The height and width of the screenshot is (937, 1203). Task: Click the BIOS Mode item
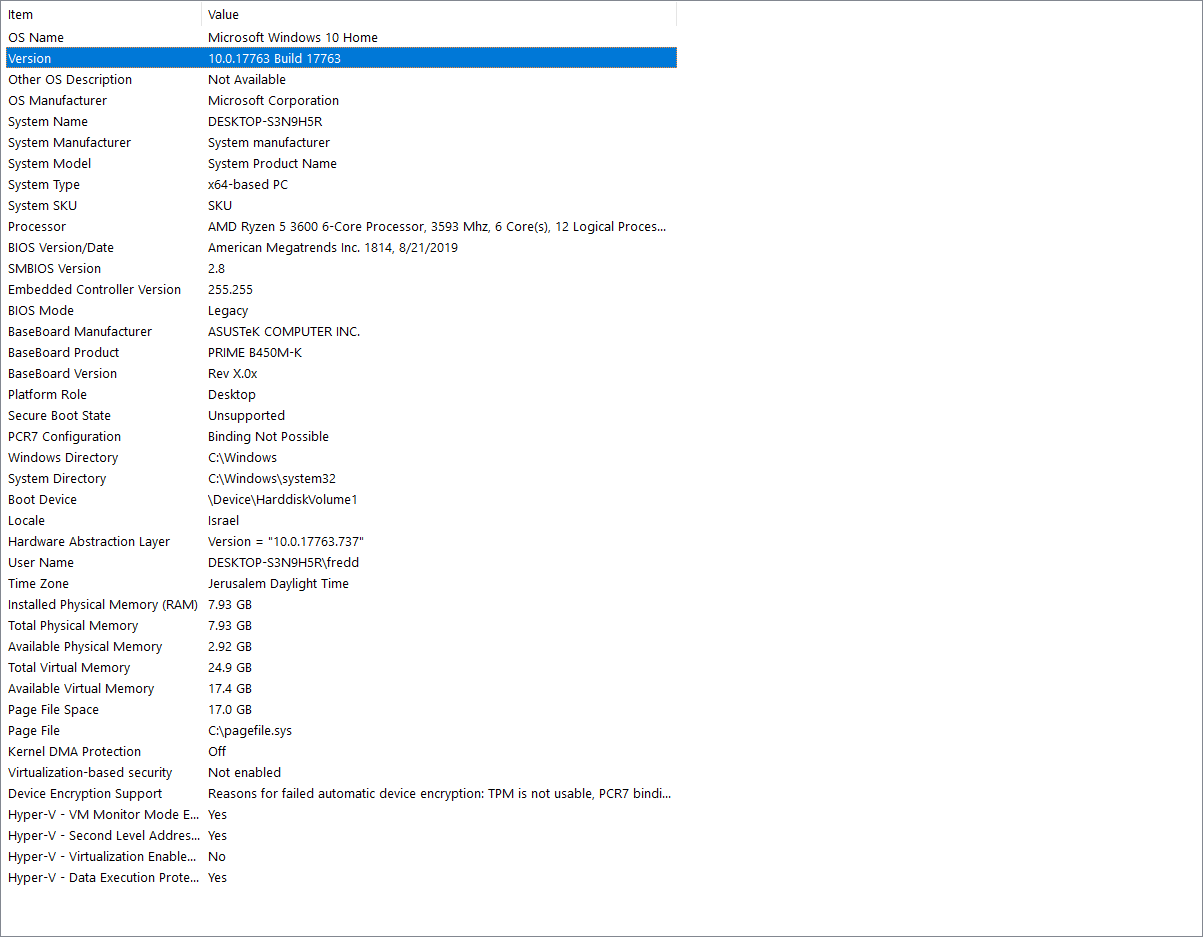click(x=41, y=311)
